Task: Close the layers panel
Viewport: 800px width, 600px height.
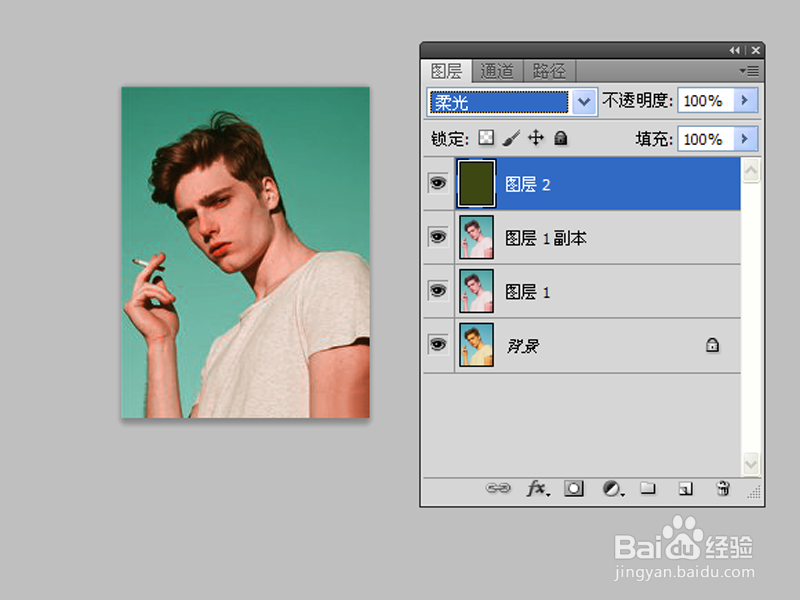Action: pos(756,50)
